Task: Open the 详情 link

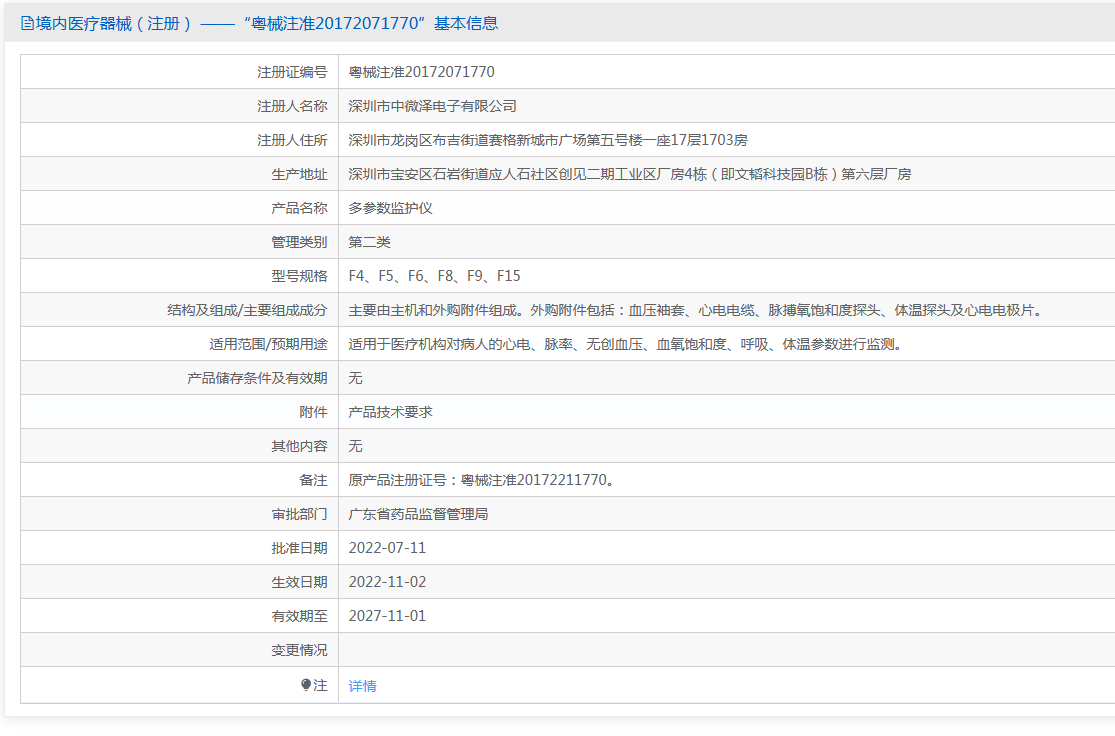Action: pos(362,686)
